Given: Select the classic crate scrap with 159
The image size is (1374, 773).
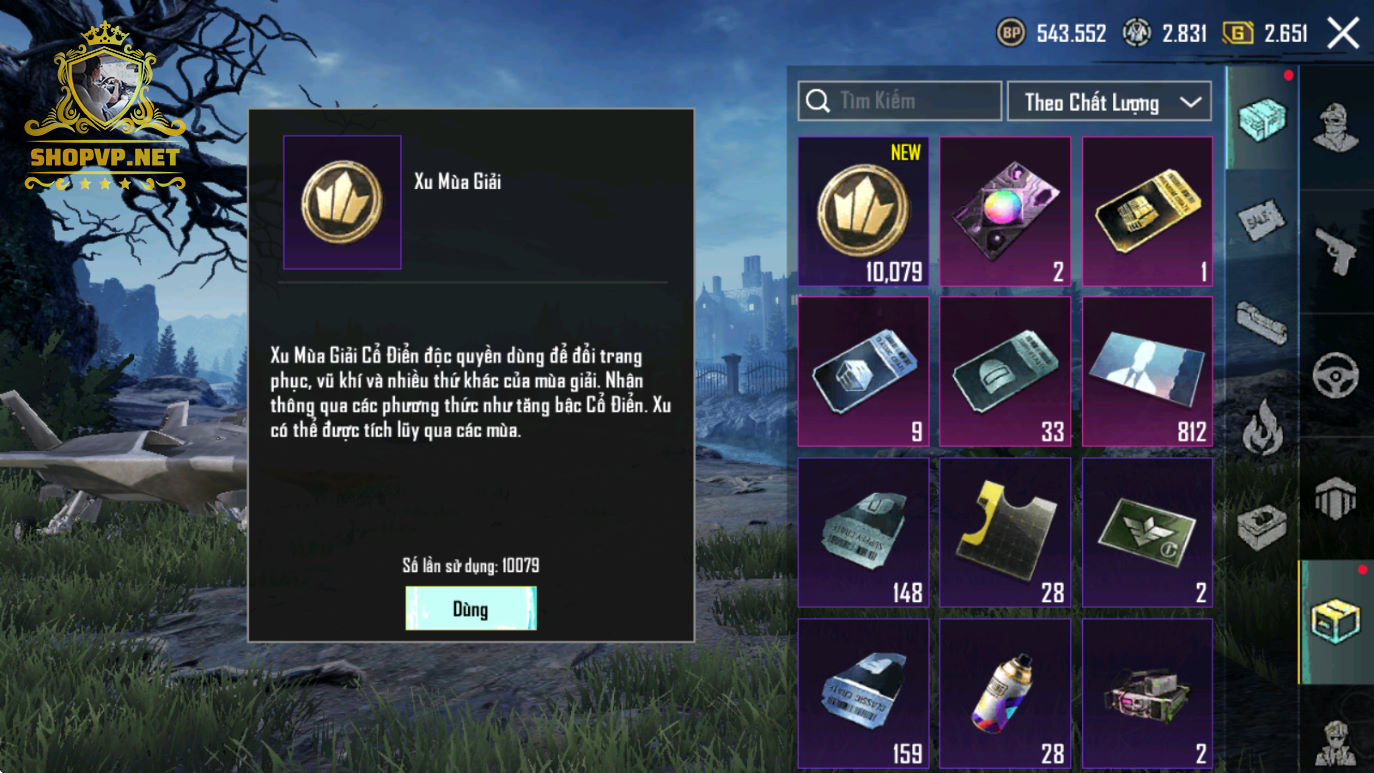Looking at the screenshot, I should [863, 694].
